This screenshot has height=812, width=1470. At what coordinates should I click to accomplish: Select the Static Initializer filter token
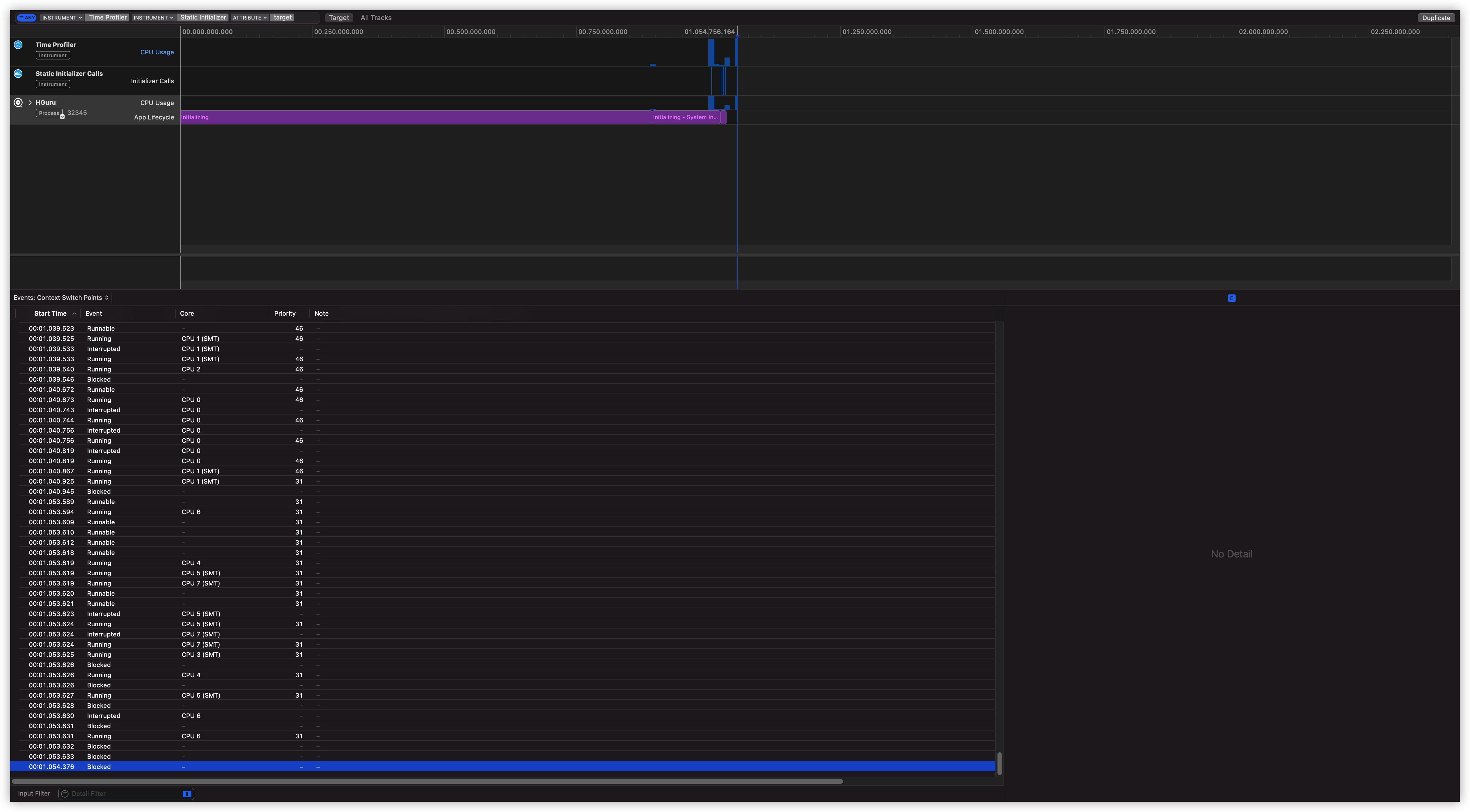pyautogui.click(x=203, y=17)
